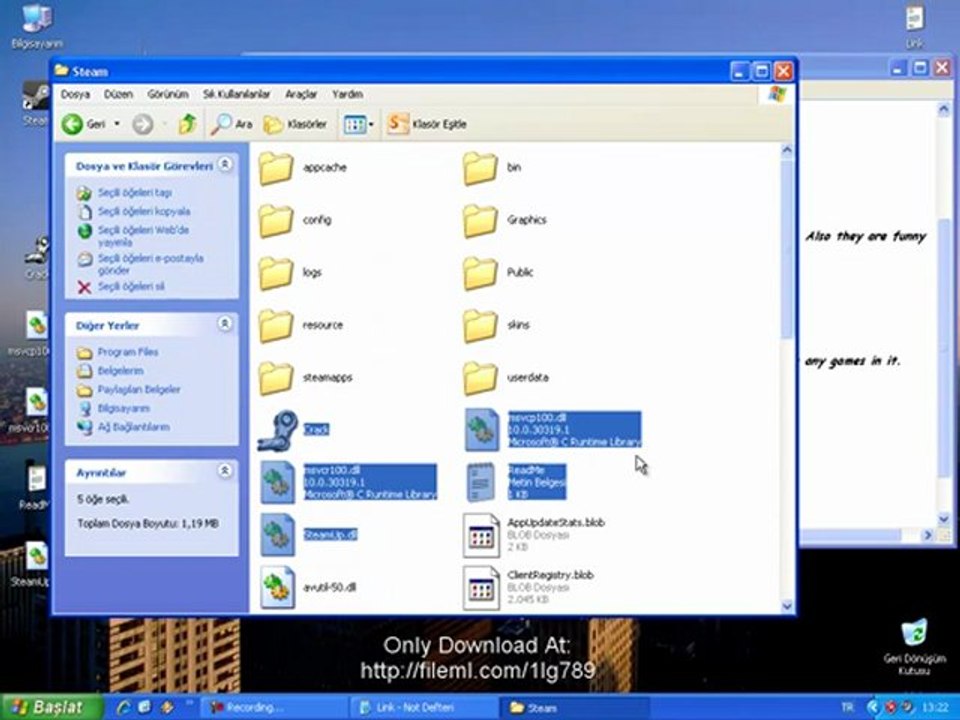This screenshot has height=720, width=960.
Task: Collapse the Ayrıntılar details panel
Action: pyautogui.click(x=225, y=471)
